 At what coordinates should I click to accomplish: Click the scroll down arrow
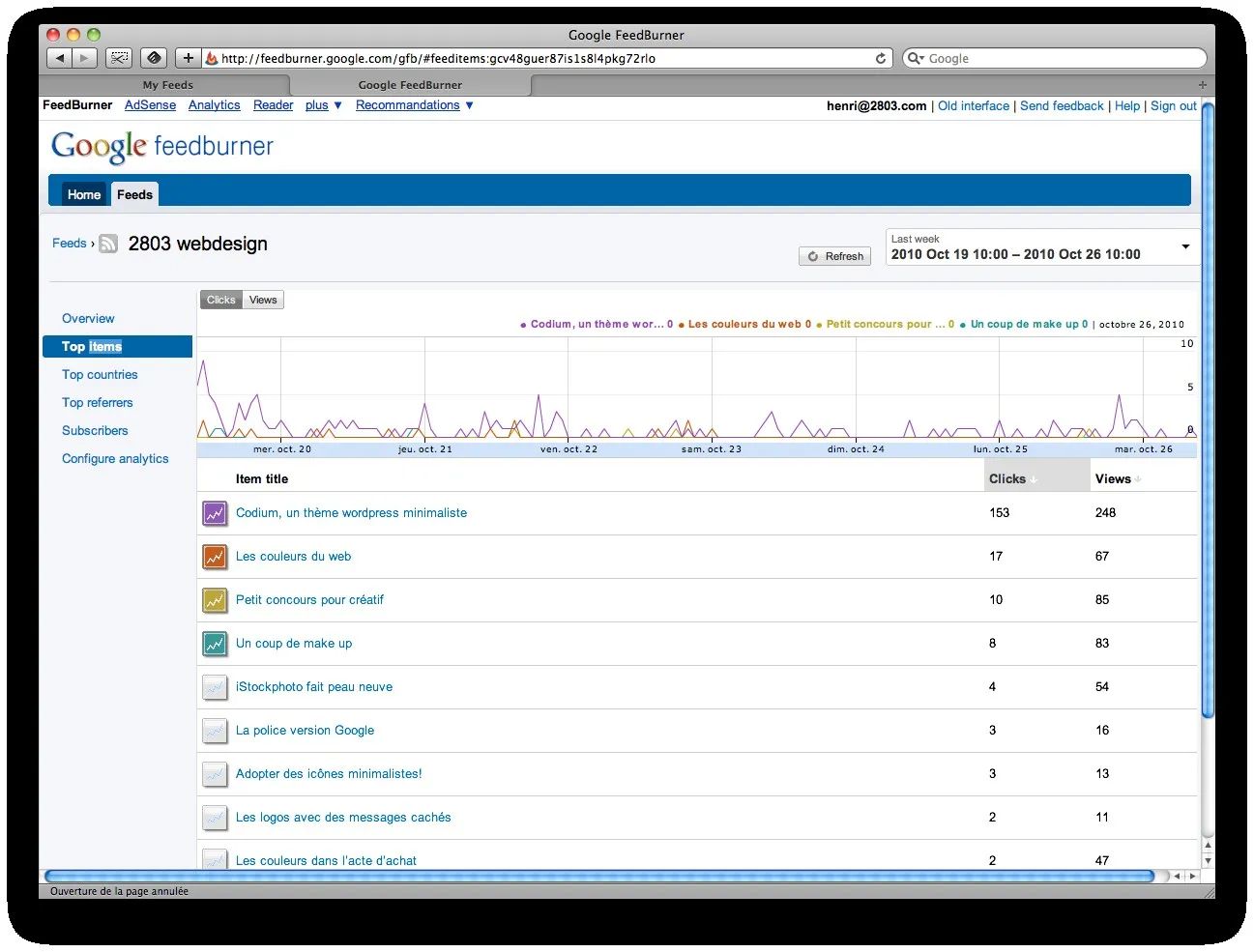coord(1208,860)
